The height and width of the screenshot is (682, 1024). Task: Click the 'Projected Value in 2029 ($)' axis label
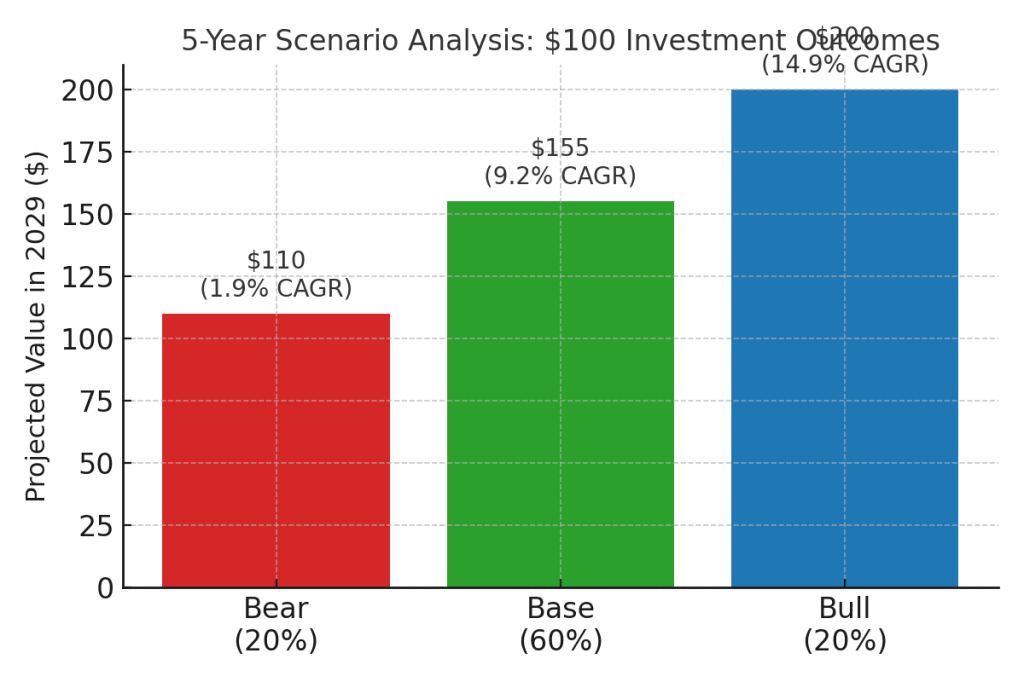pyautogui.click(x=36, y=326)
